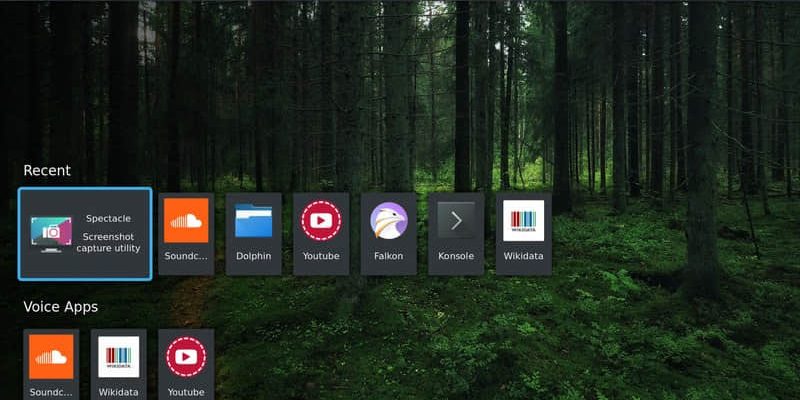Image resolution: width=800 pixels, height=400 pixels.
Task: Open Wikidata under Voice Apps
Action: [x=118, y=364]
